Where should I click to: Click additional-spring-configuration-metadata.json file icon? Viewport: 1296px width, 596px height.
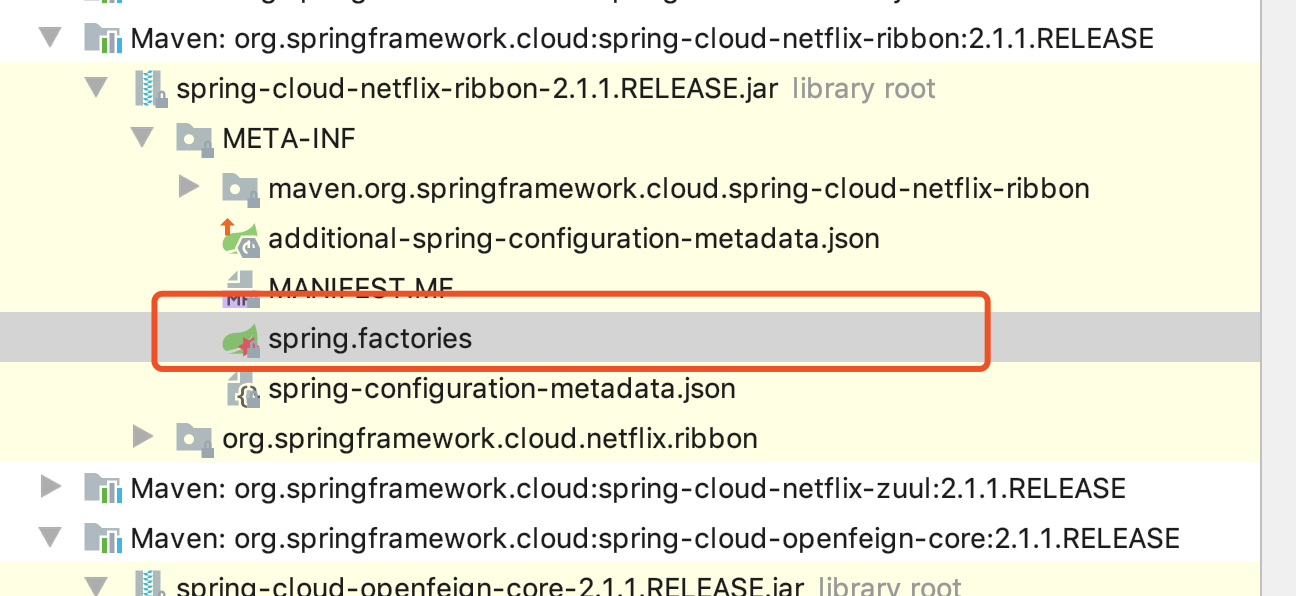click(x=239, y=239)
